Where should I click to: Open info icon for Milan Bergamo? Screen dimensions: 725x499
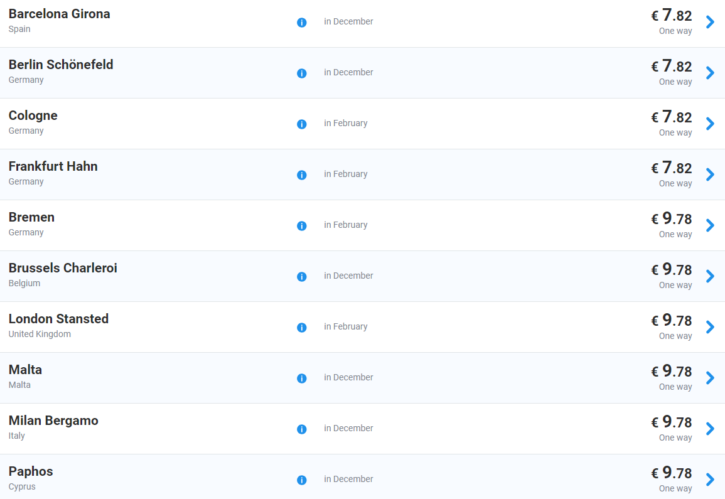301,429
